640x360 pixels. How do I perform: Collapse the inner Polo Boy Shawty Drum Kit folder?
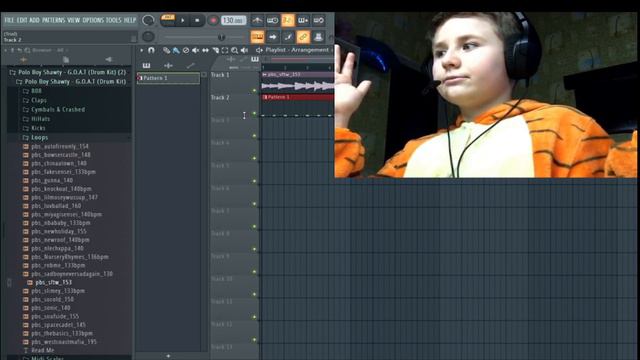[71, 82]
